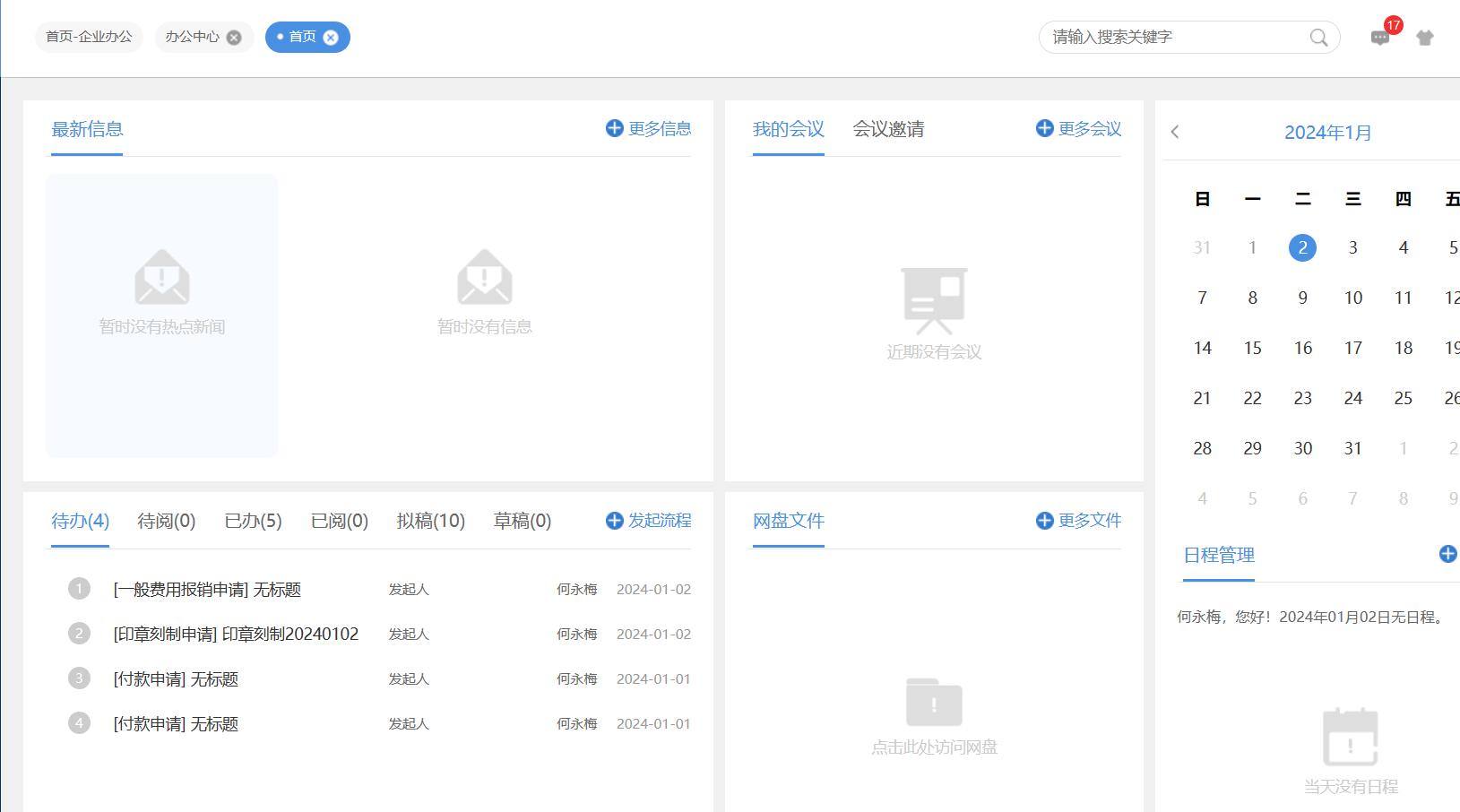Viewport: 1460px width, 812px height.
Task: Type in the keyword search field
Action: [1174, 38]
